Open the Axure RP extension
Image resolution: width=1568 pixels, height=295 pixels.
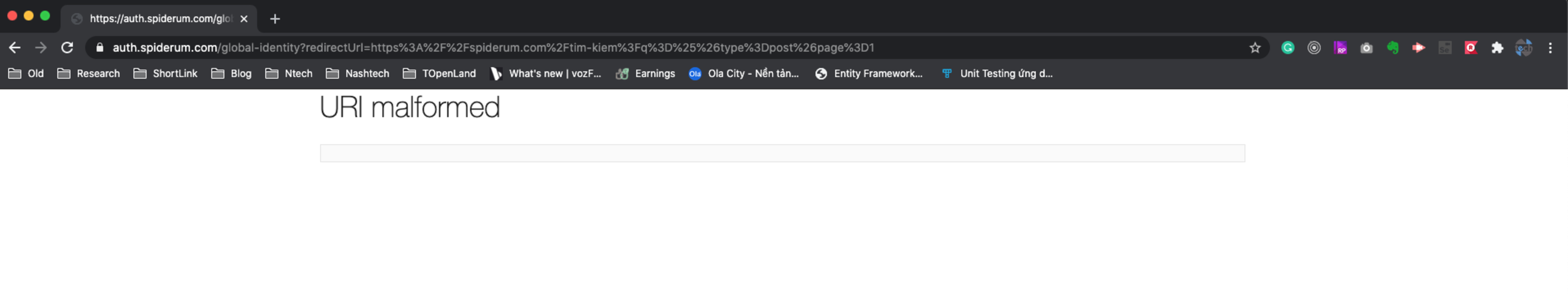(1340, 48)
